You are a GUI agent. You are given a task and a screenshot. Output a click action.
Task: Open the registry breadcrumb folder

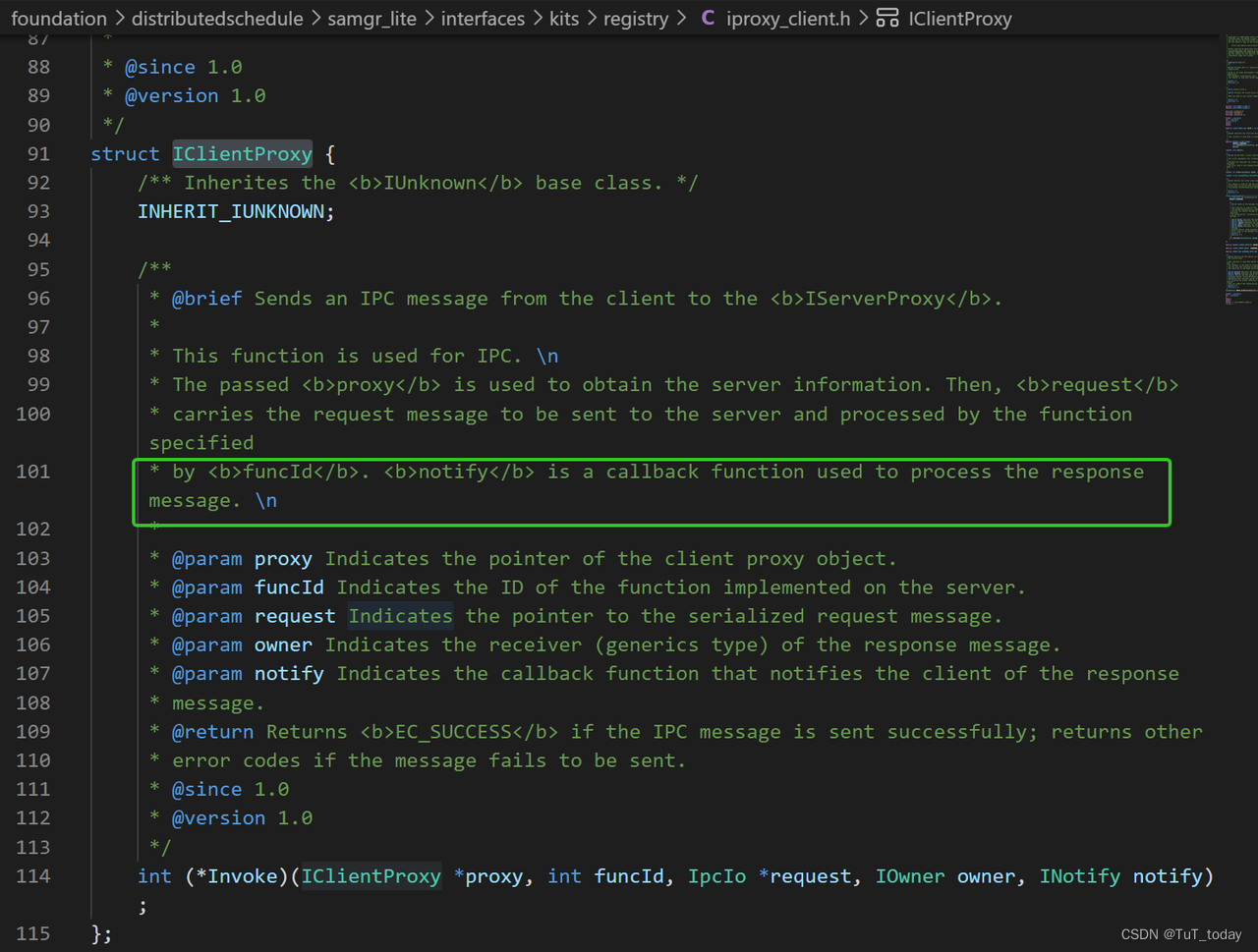click(636, 19)
